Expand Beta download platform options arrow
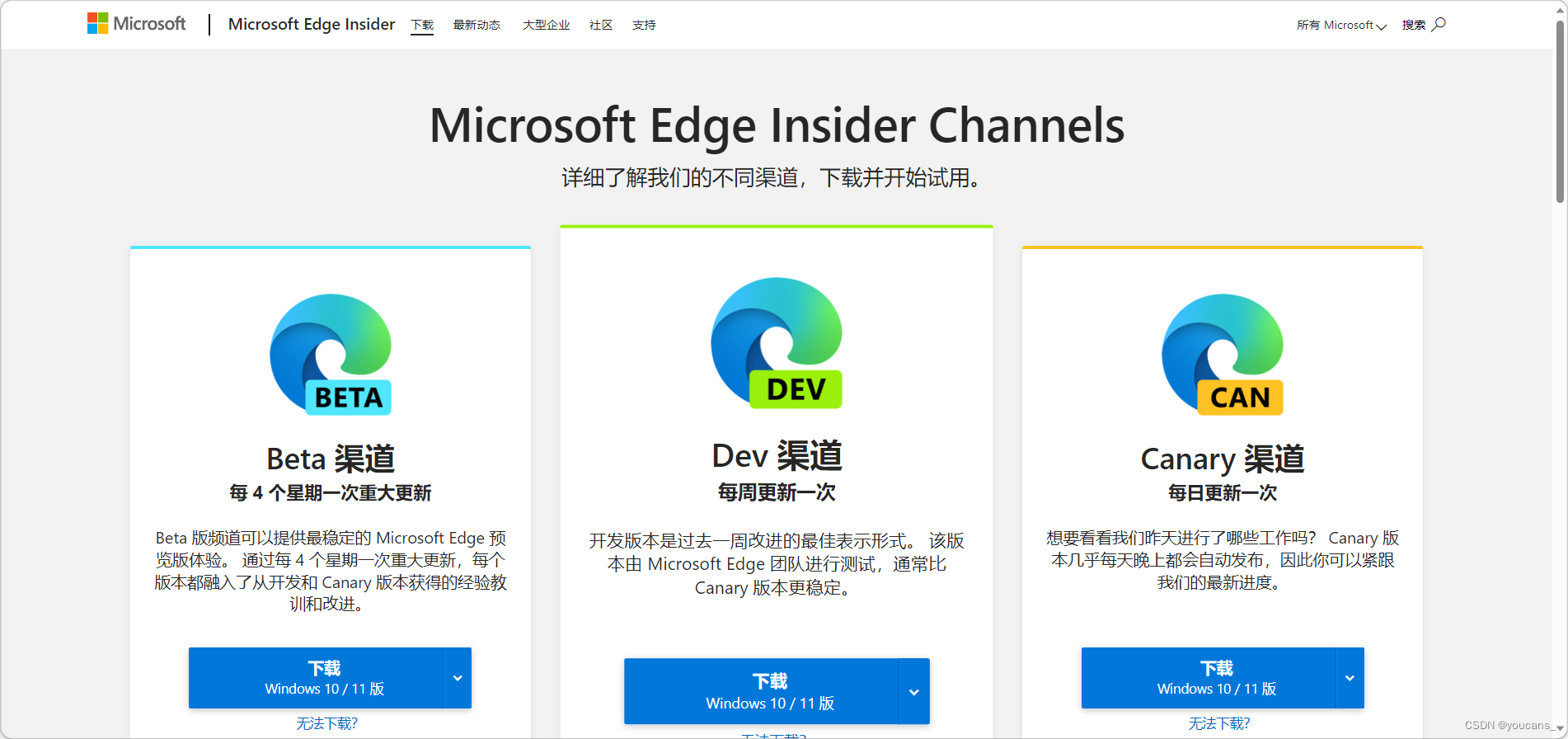The image size is (1568, 739). coord(458,678)
